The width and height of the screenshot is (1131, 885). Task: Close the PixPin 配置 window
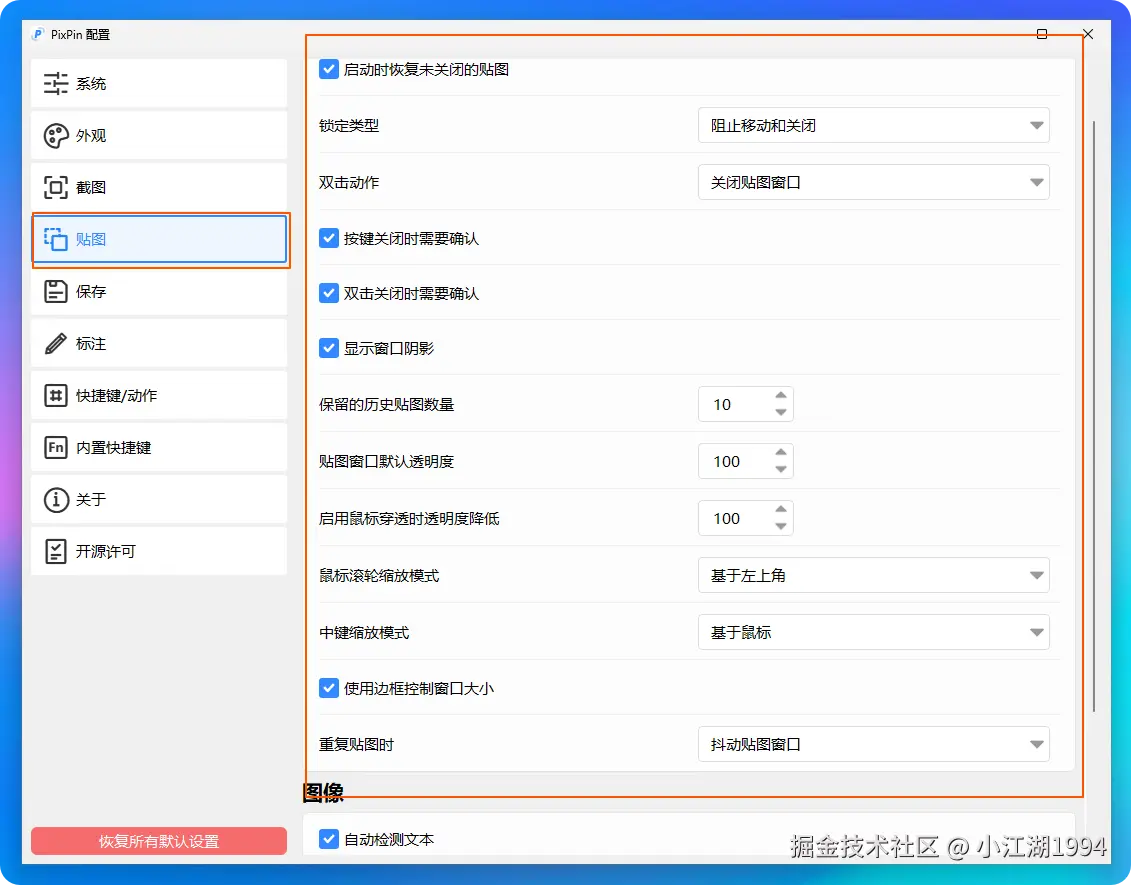pyautogui.click(x=1088, y=34)
